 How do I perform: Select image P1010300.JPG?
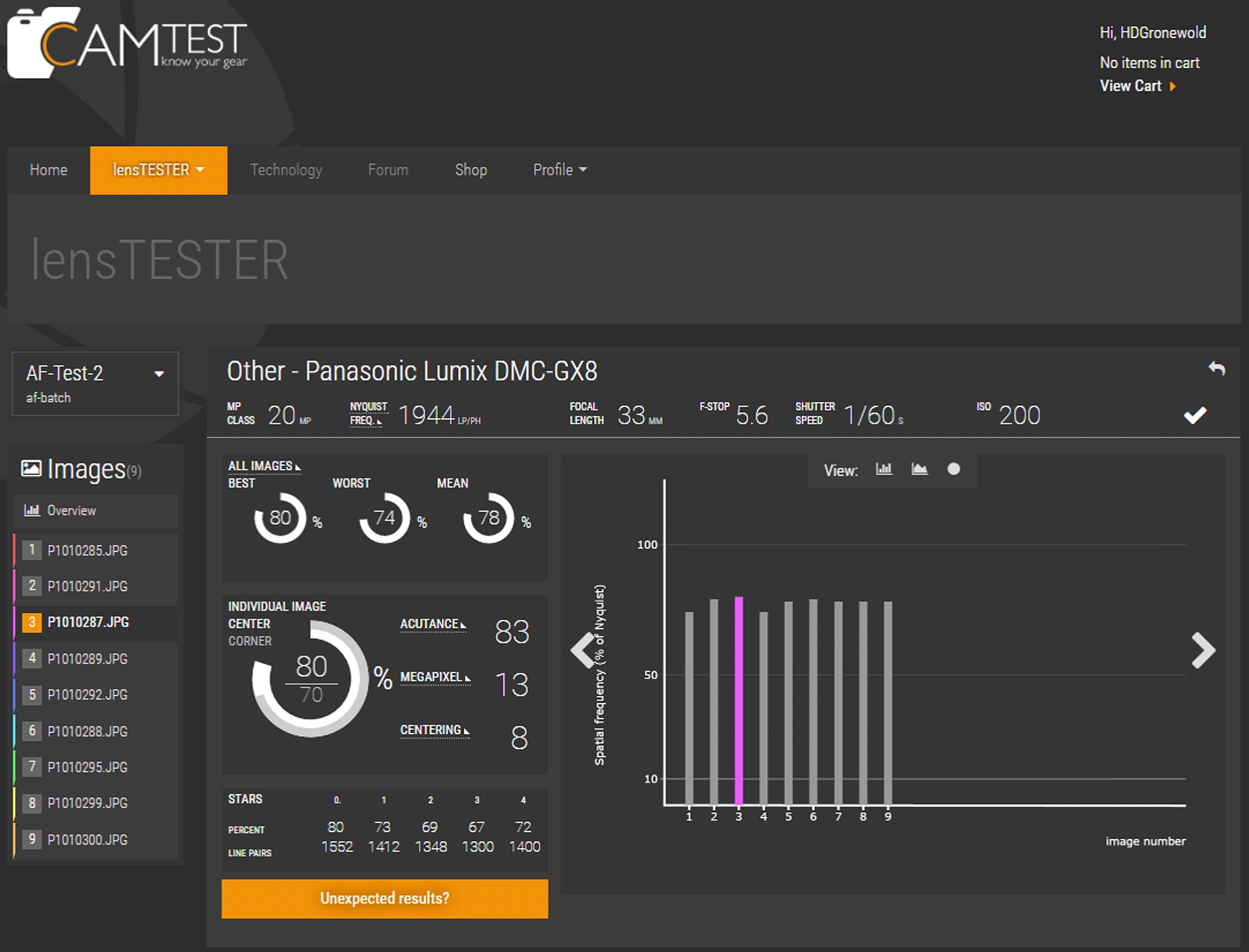[96, 839]
